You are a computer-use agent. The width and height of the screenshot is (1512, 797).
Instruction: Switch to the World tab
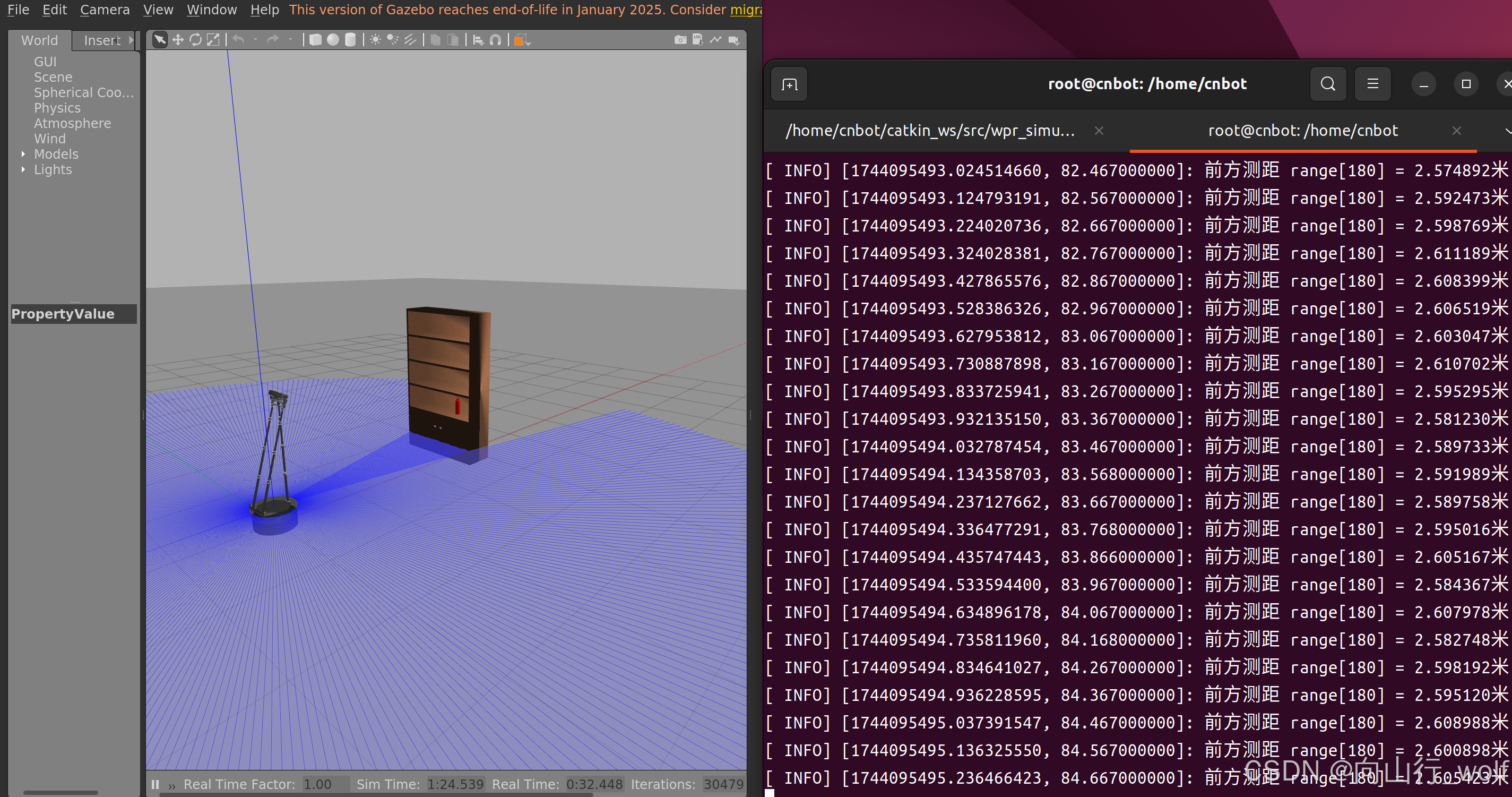click(39, 40)
